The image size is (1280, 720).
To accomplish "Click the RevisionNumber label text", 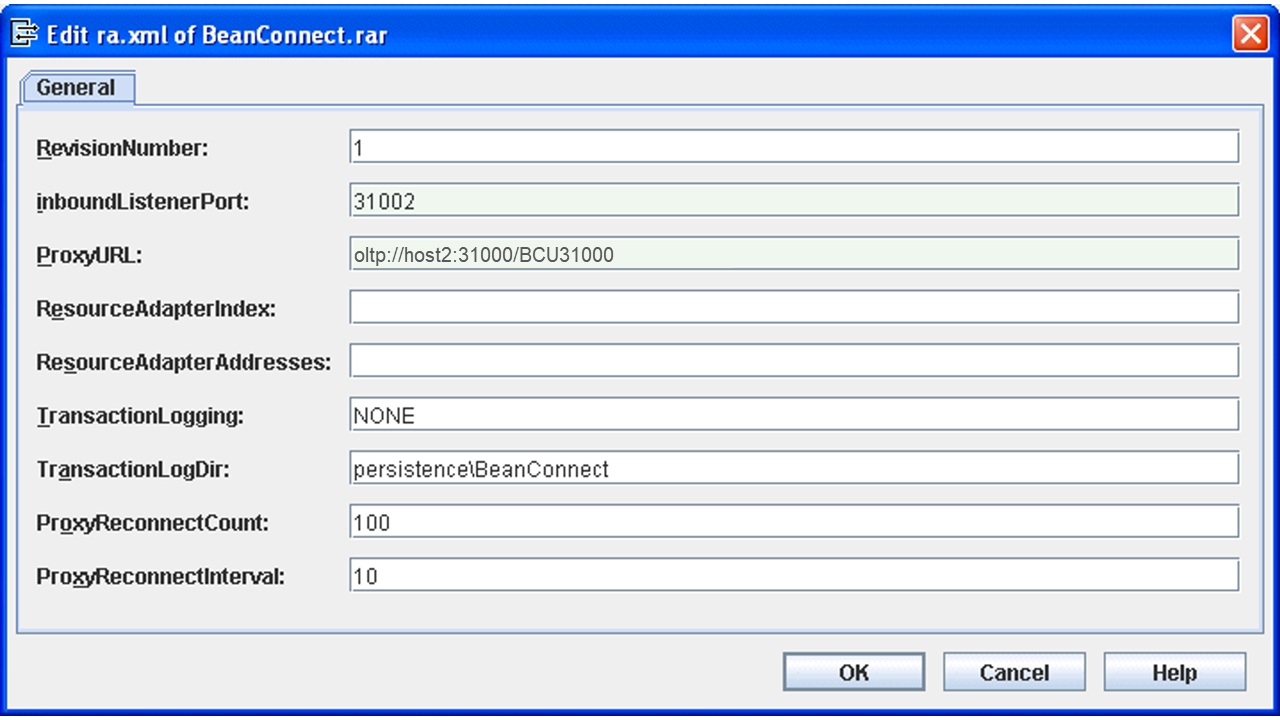I will (122, 149).
